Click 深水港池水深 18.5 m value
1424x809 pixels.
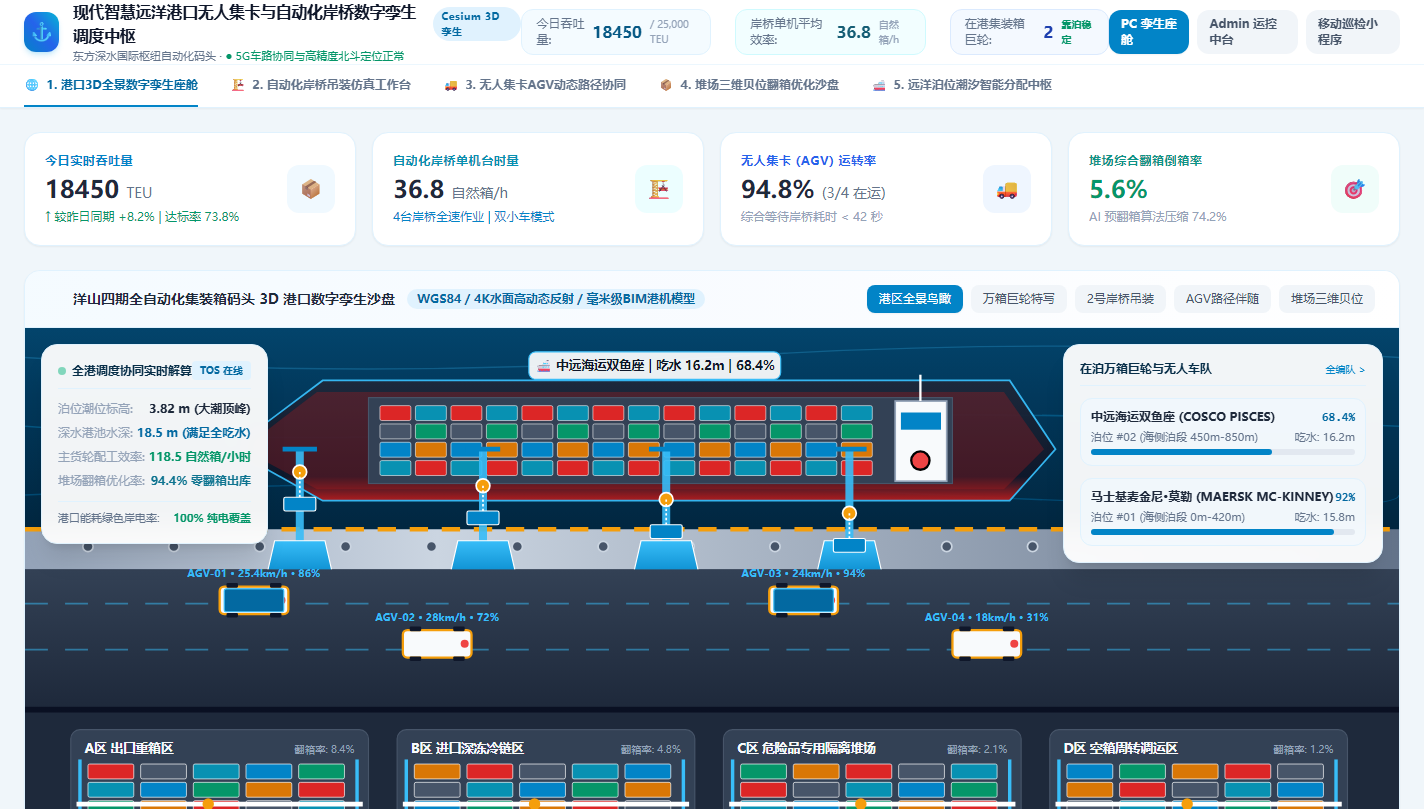pyautogui.click(x=193, y=432)
